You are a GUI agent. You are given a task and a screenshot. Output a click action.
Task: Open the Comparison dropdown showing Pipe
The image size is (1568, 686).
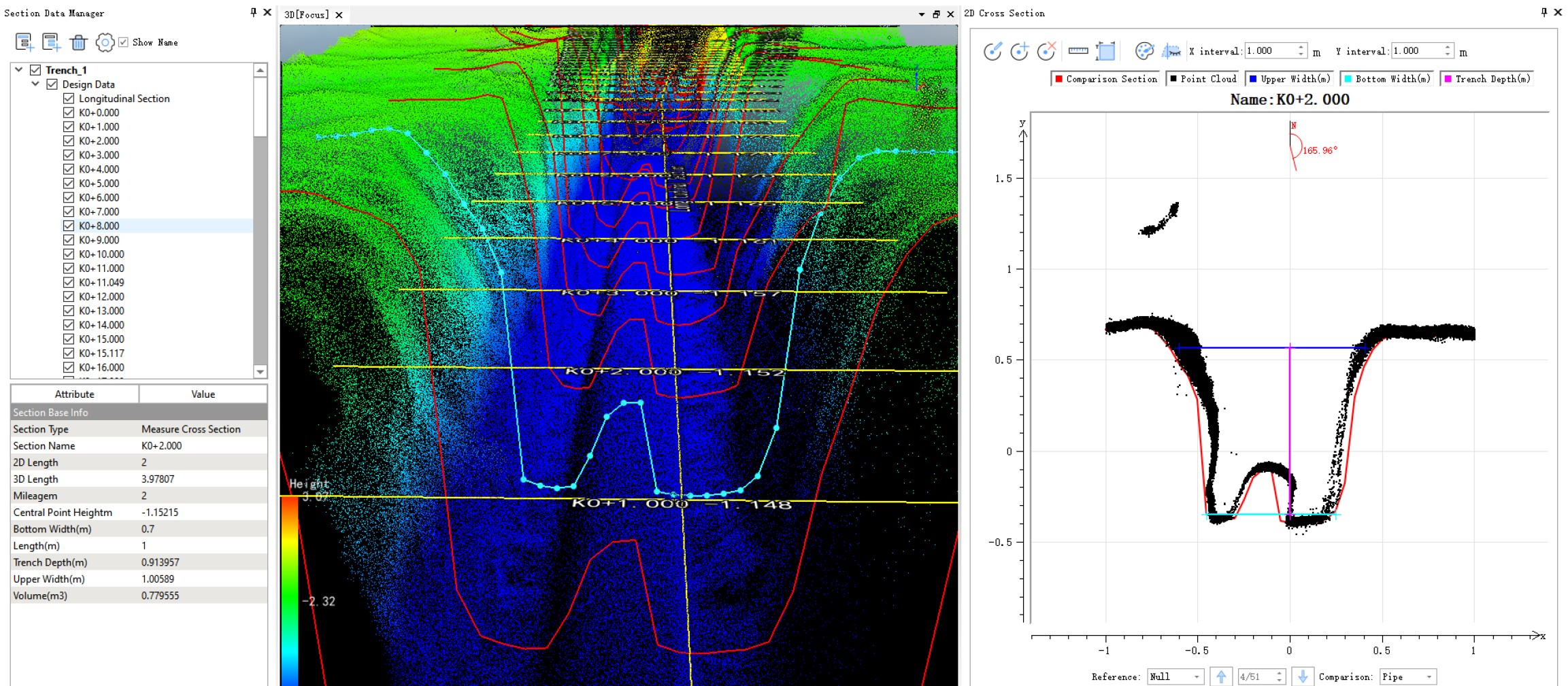click(1407, 676)
